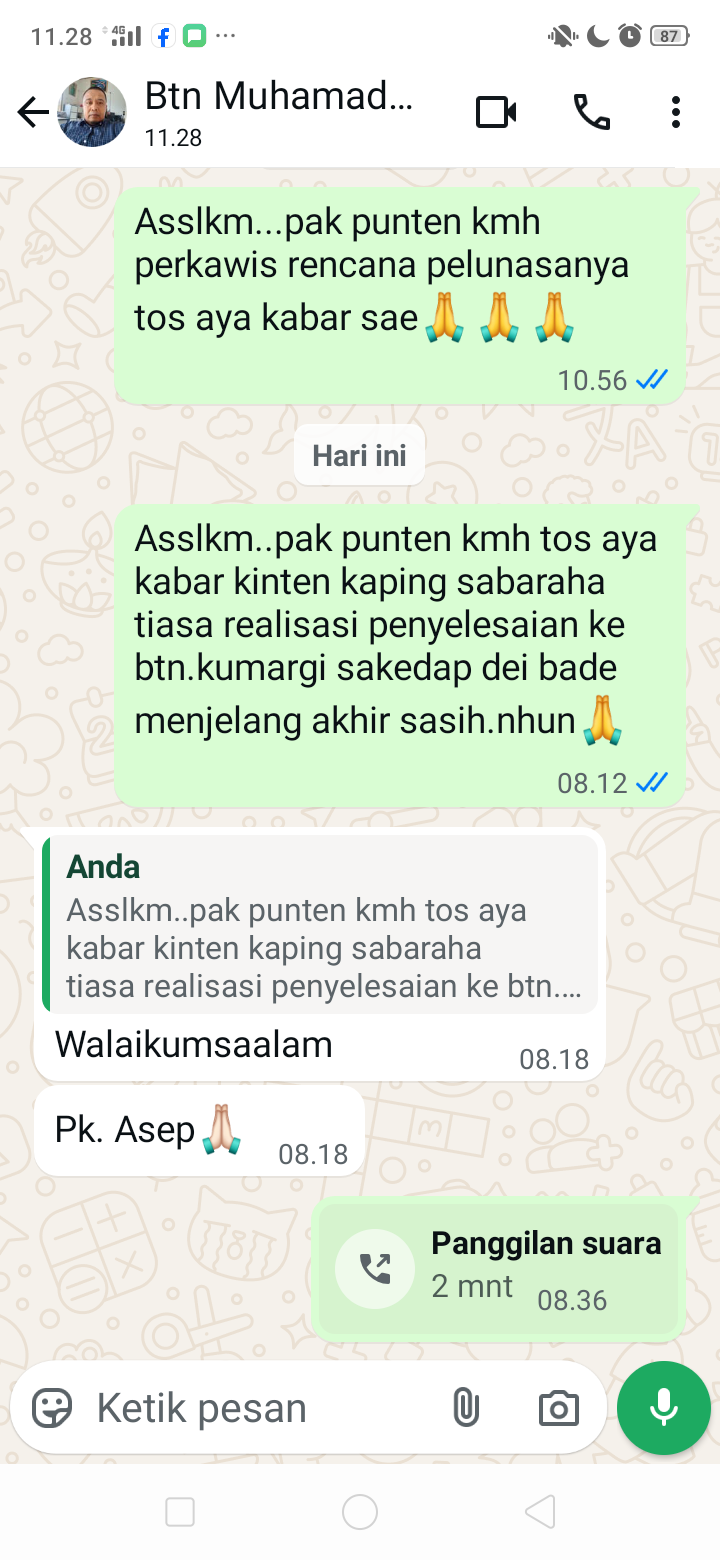Tap Android back navigation triangle

click(x=540, y=1512)
